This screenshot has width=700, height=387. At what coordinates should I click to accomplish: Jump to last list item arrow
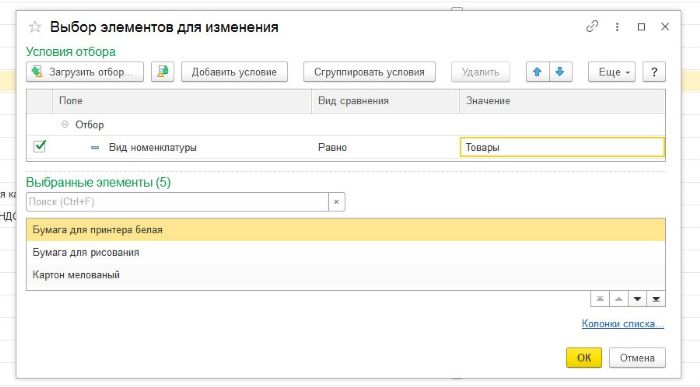[x=656, y=299]
